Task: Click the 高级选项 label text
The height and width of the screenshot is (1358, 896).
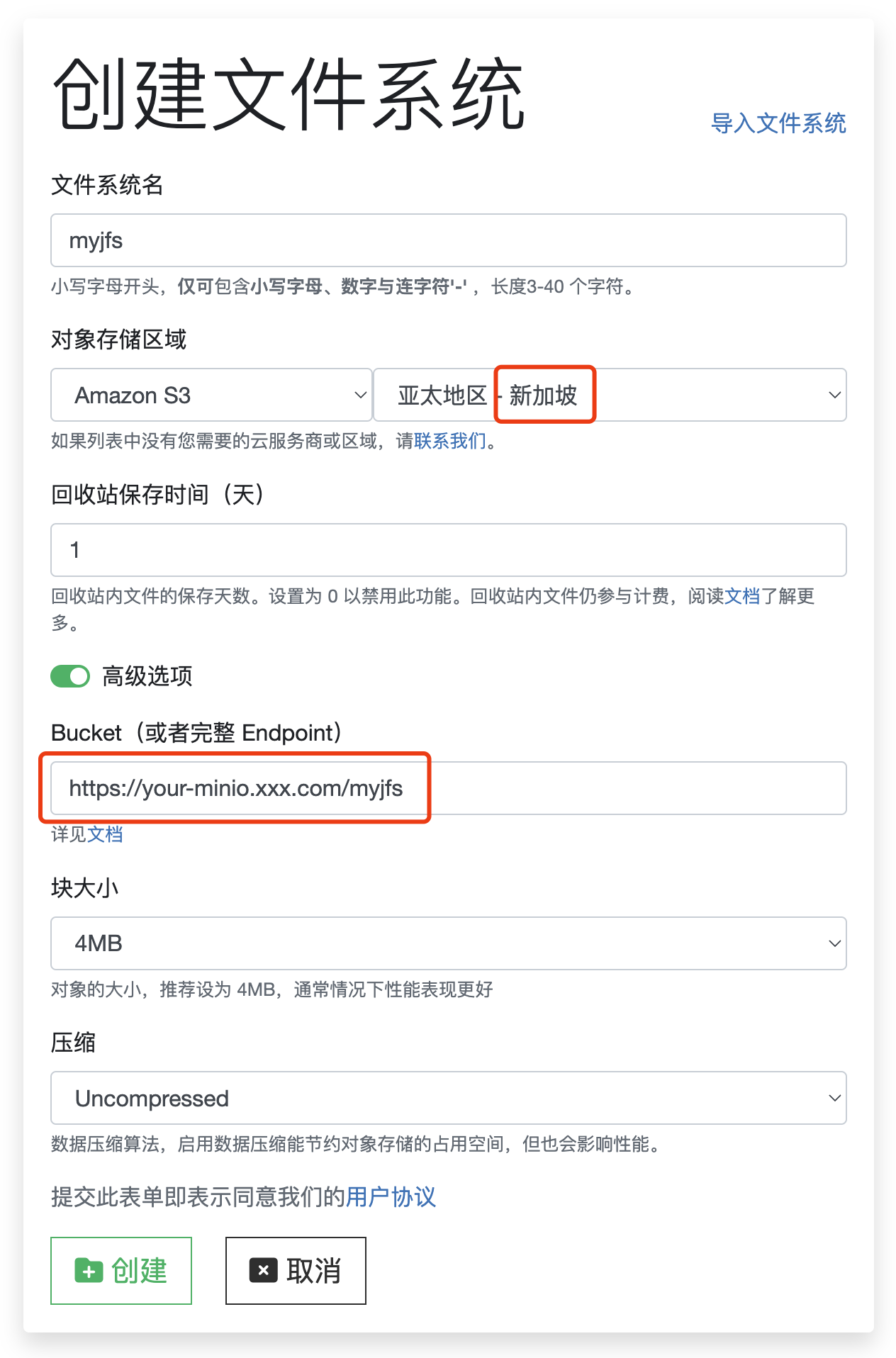Action: point(147,676)
